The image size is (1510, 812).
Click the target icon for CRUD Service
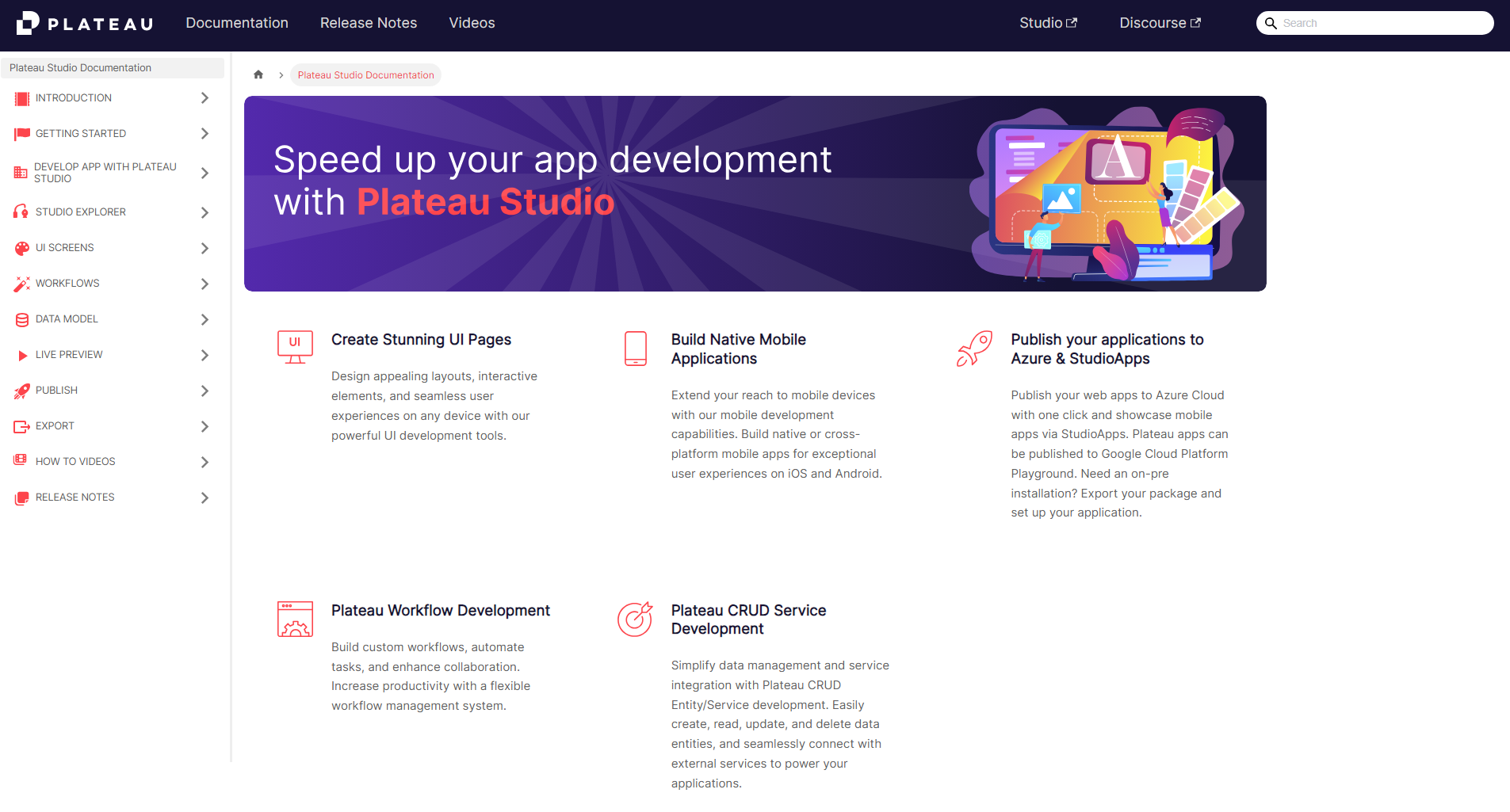(x=635, y=619)
